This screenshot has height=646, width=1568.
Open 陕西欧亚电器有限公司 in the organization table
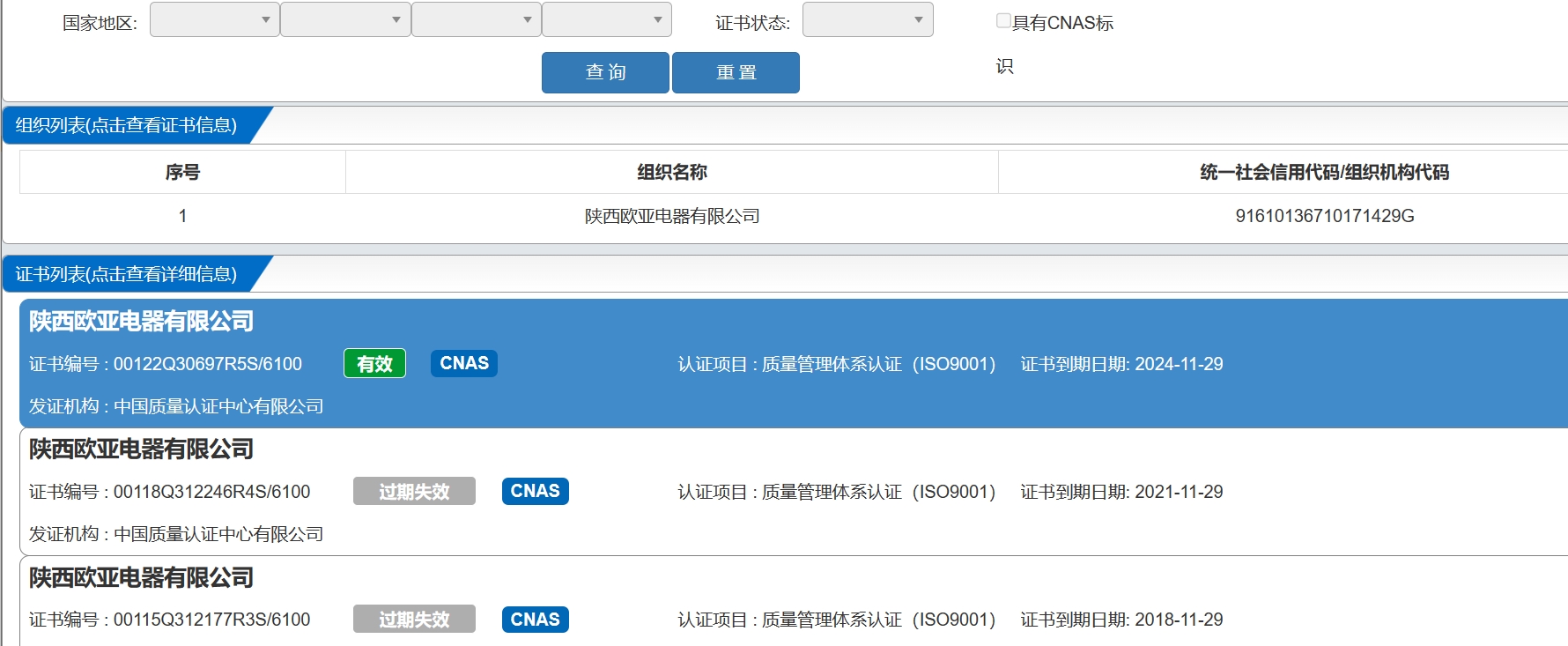(672, 216)
